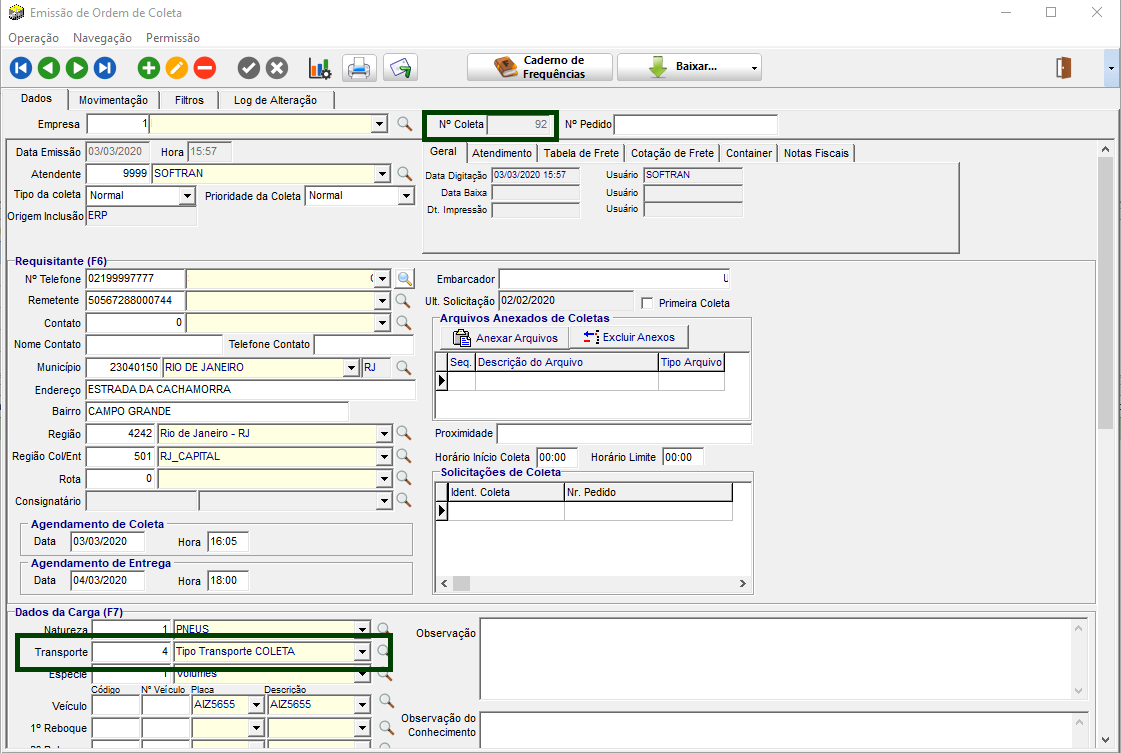Open the Navegação menu
The width and height of the screenshot is (1121, 753).
pyautogui.click(x=102, y=38)
